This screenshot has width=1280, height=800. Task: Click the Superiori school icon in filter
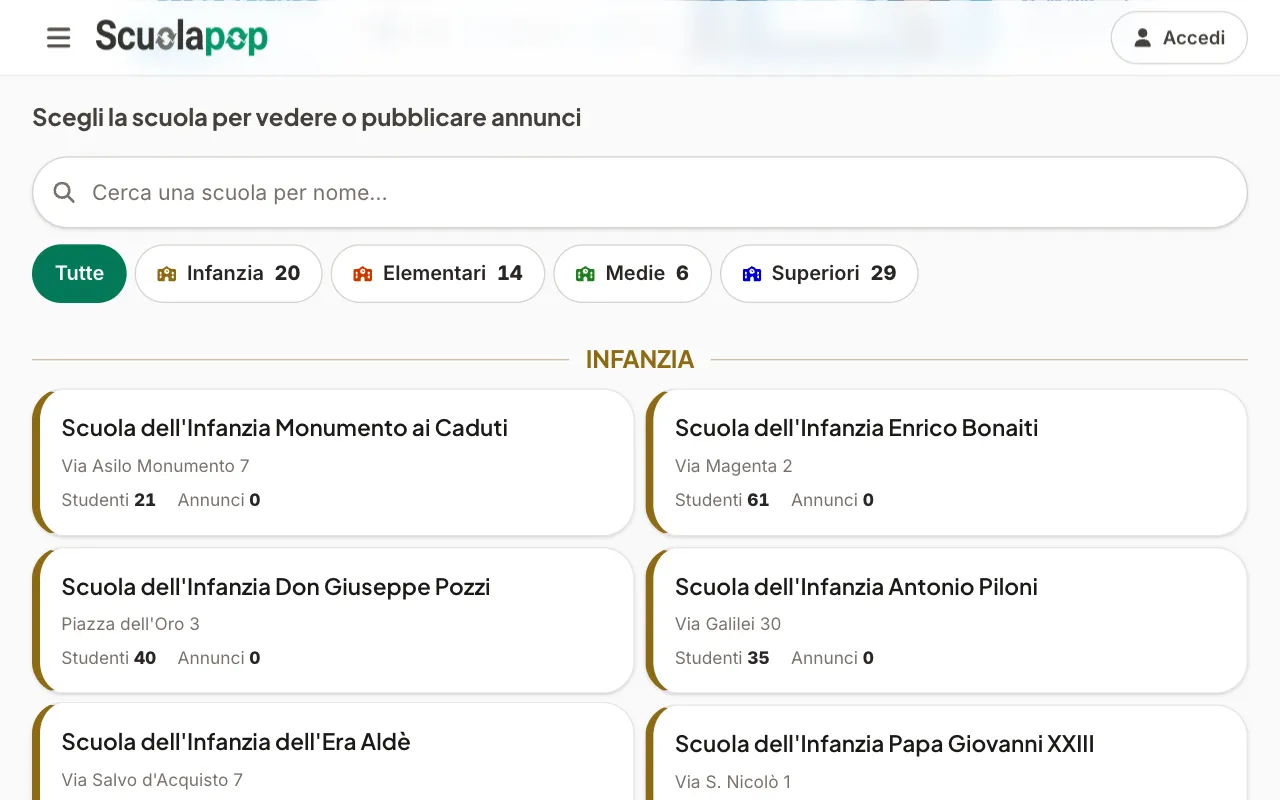tap(752, 274)
